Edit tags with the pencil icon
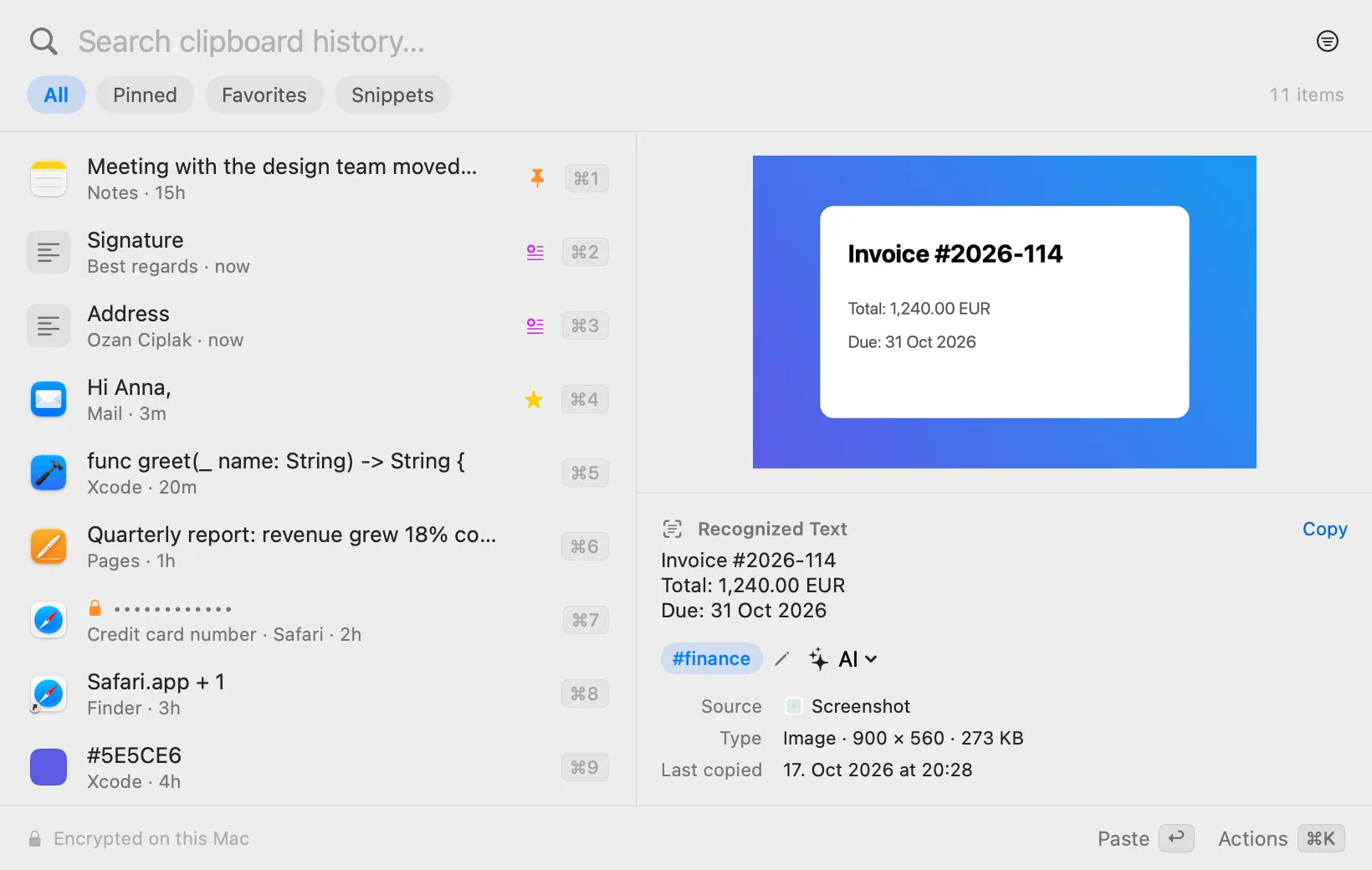1372x870 pixels. tap(782, 659)
